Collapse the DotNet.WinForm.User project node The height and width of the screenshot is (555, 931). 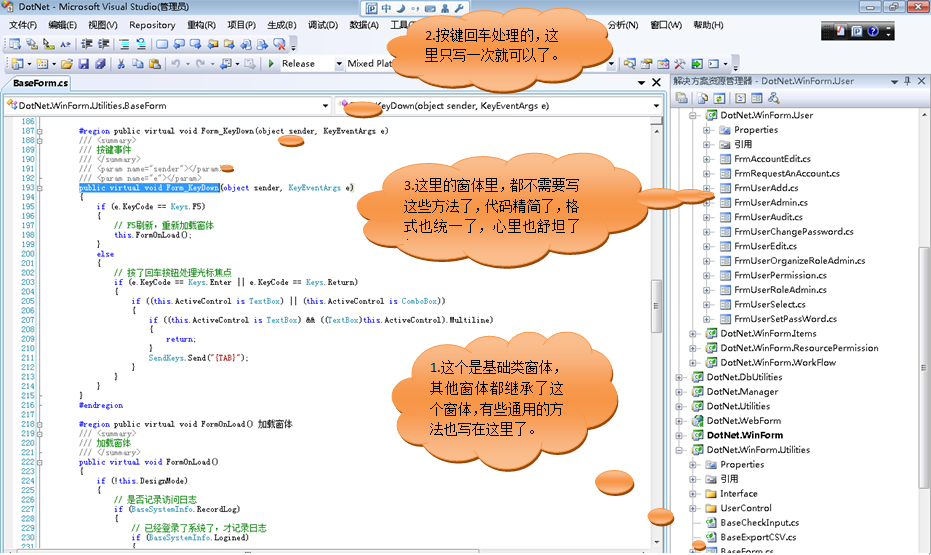tap(693, 115)
